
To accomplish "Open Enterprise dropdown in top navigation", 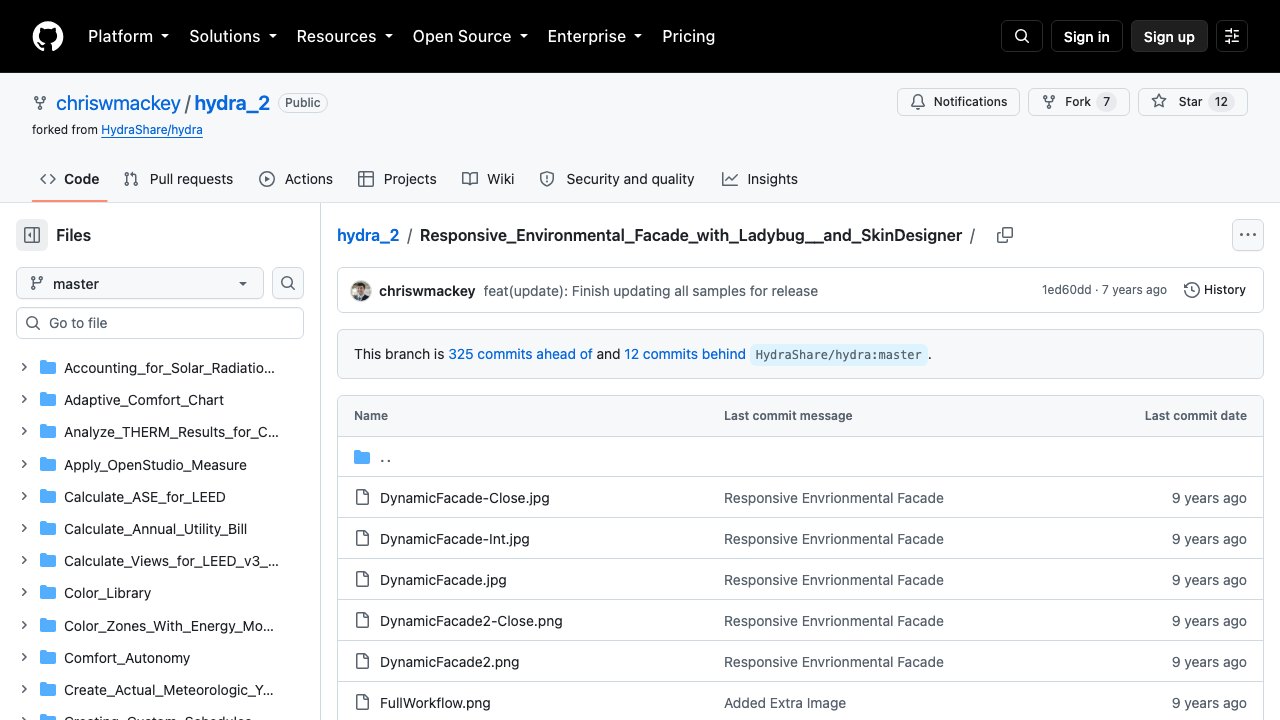I will [594, 36].
